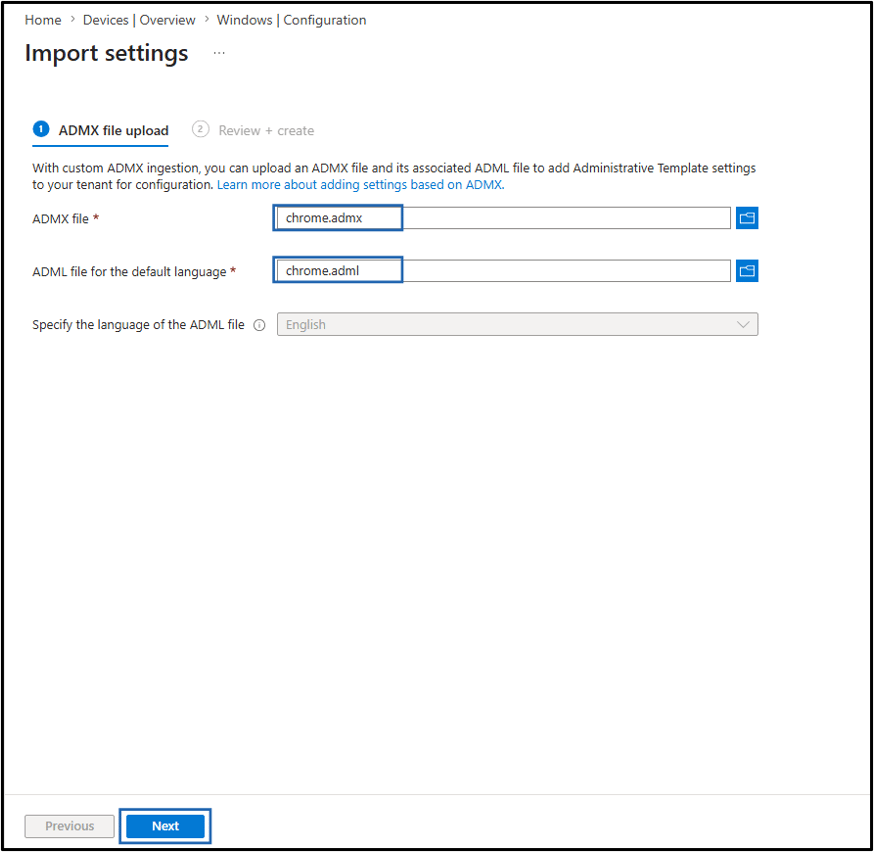Screen dimensions: 874x852
Task: Click 'Specify the language of the ADML file' label
Action: click(x=138, y=325)
